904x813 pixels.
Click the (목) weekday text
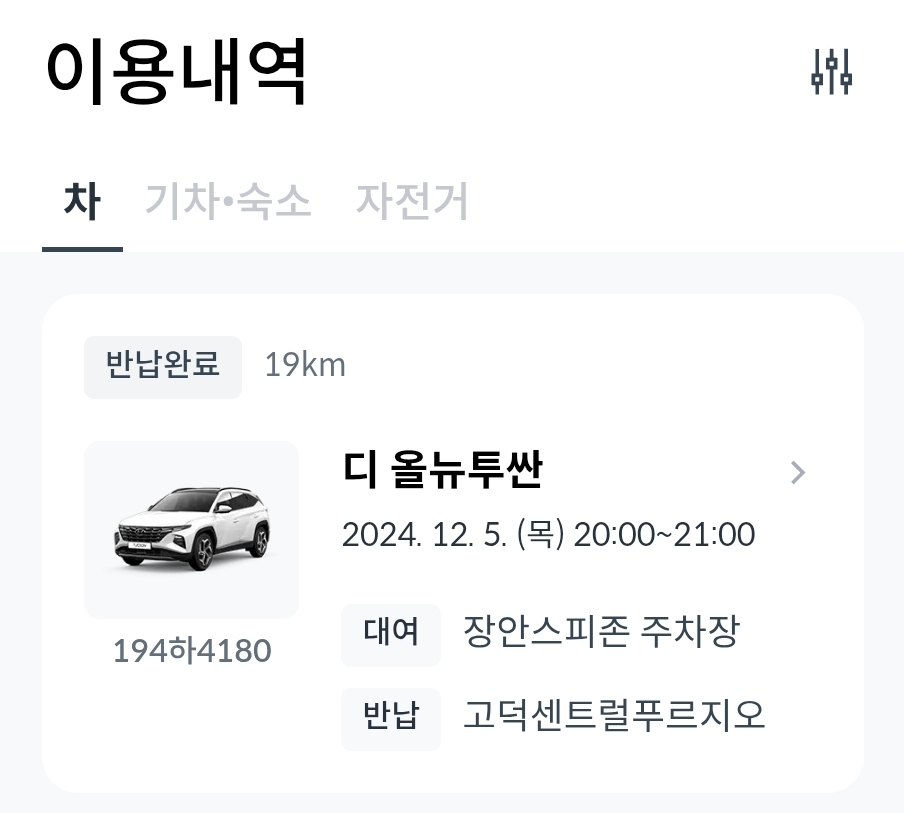pos(540,534)
